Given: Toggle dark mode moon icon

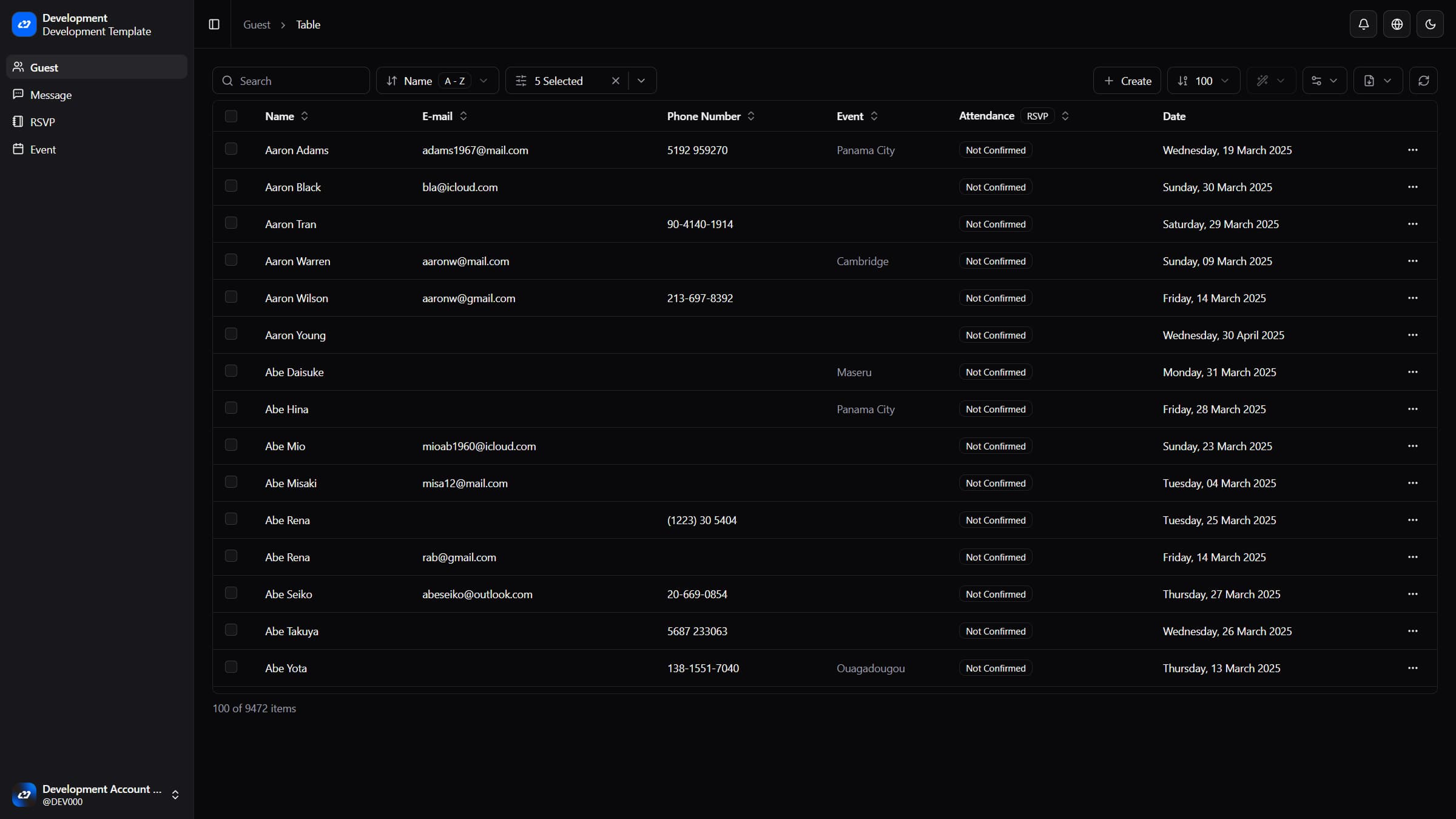Looking at the screenshot, I should (x=1430, y=24).
